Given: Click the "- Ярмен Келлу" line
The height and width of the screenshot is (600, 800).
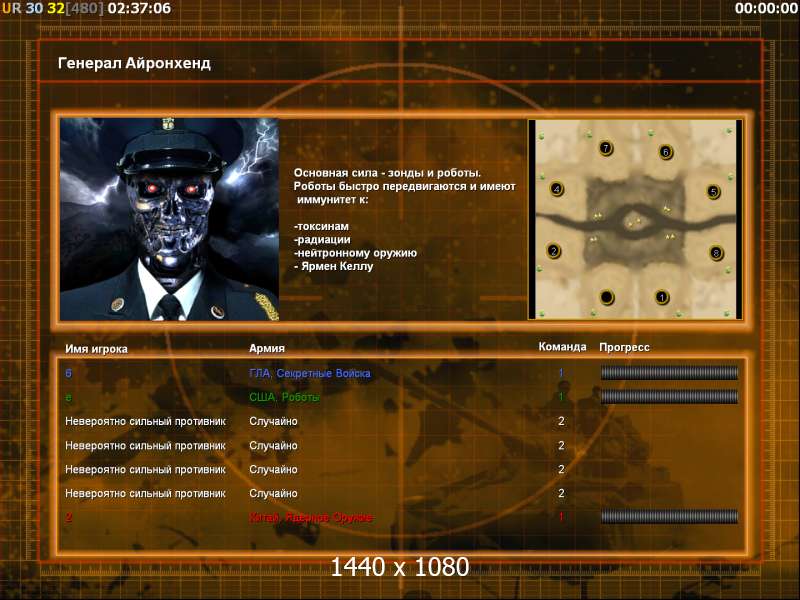Looking at the screenshot, I should pos(334,266).
